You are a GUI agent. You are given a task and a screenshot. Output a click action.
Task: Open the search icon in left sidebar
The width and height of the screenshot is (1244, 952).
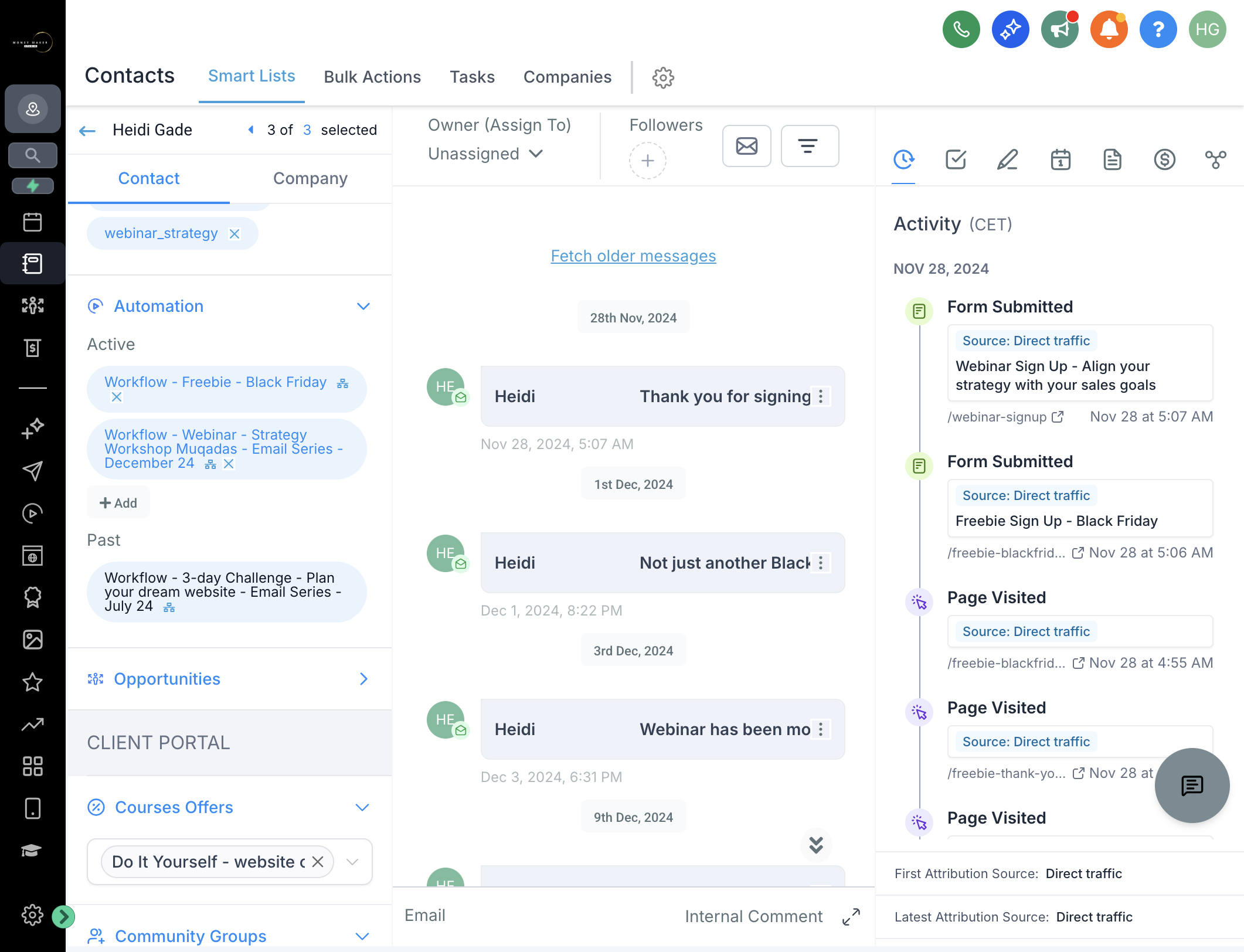32,155
